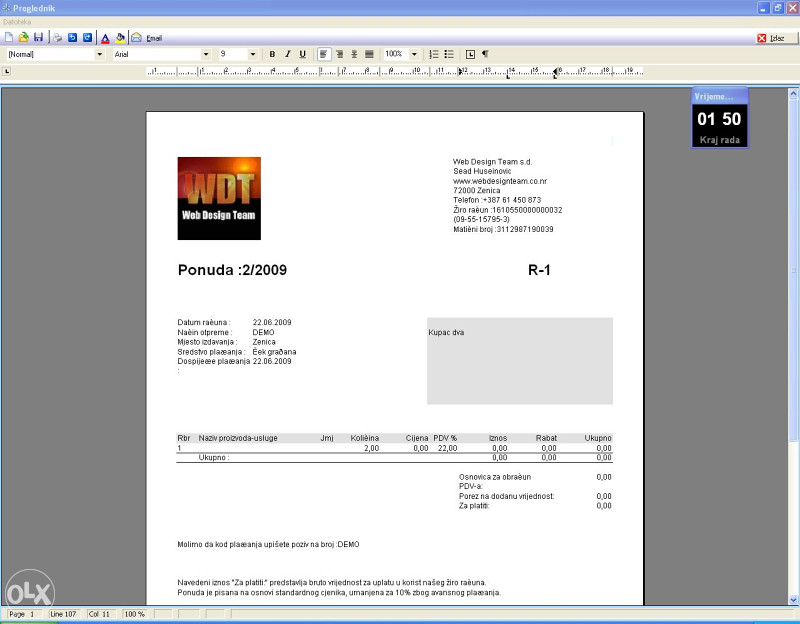
Task: Click the Email text button
Action: [x=154, y=38]
